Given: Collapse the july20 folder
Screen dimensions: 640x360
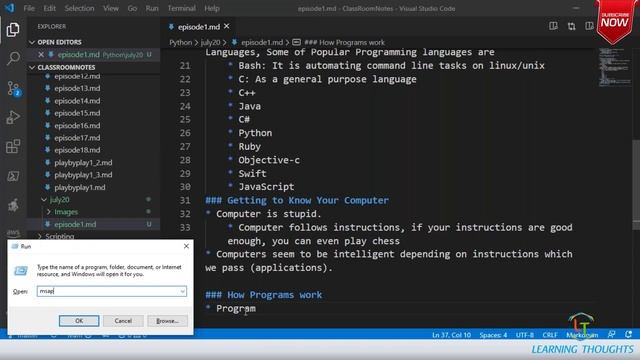Looking at the screenshot, I should pyautogui.click(x=44, y=200).
